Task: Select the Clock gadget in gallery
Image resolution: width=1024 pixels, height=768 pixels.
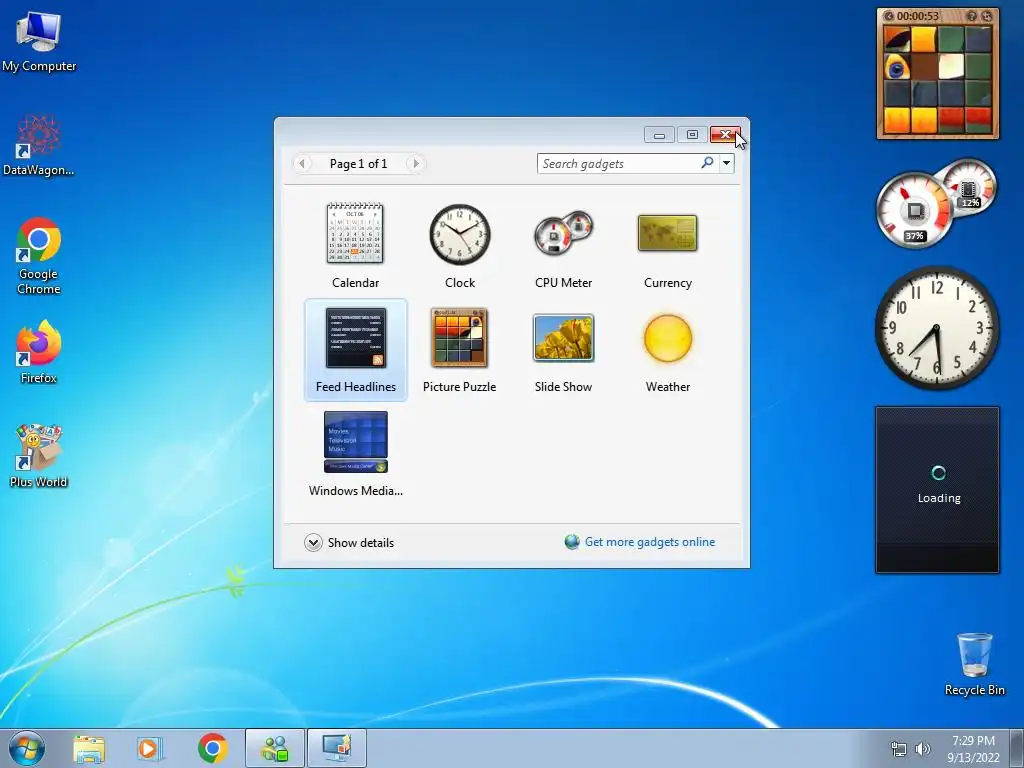Action: pos(460,246)
